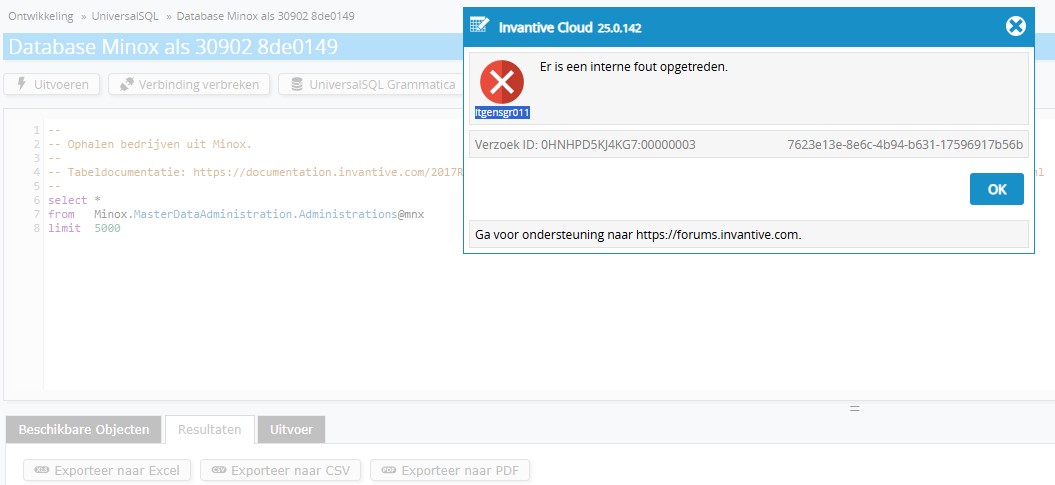Viewport: 1055px width, 485px height.
Task: Click Exporteer naar CSV button
Action: coord(280,470)
